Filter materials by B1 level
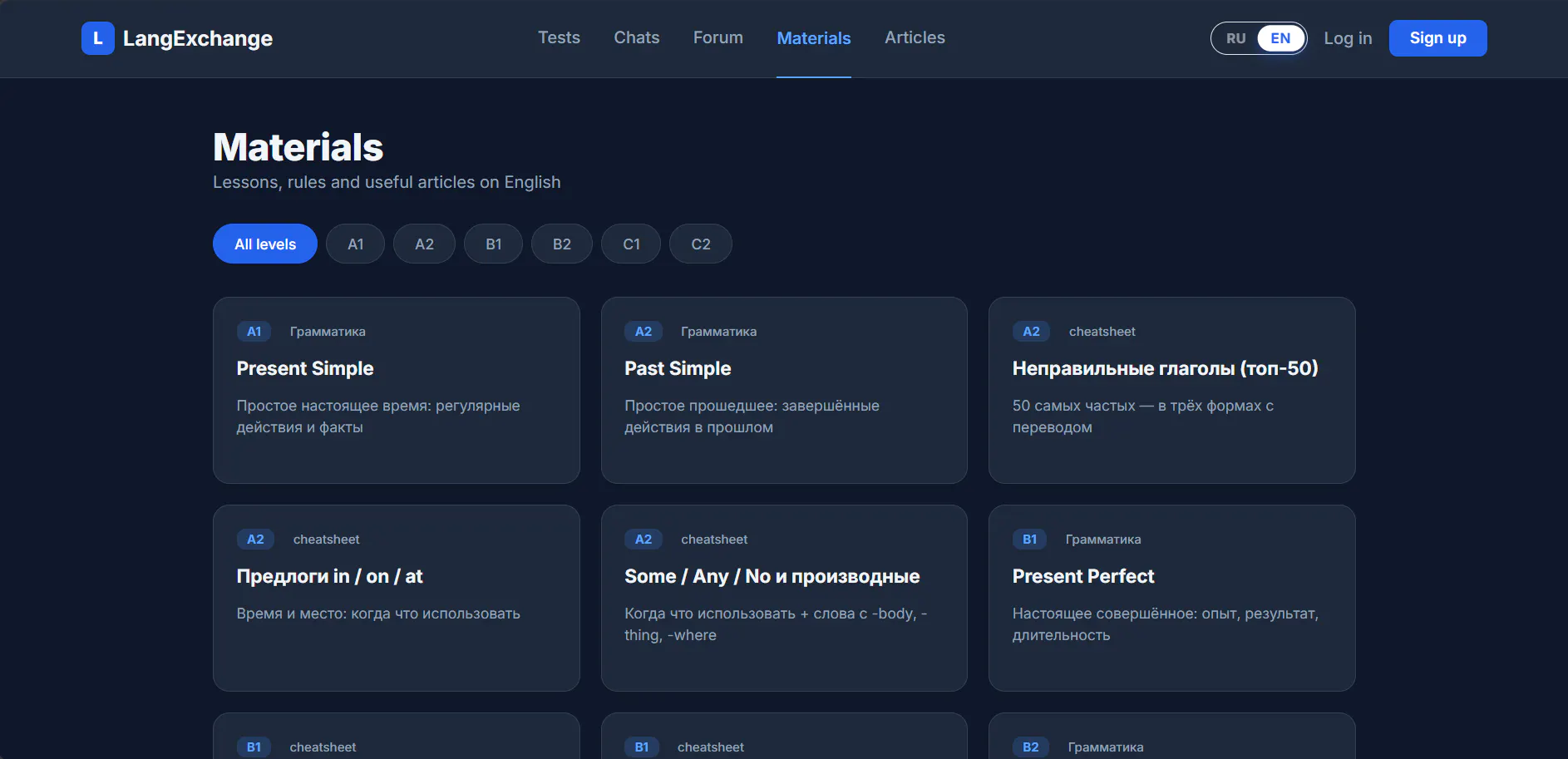This screenshot has height=759, width=1568. [494, 244]
